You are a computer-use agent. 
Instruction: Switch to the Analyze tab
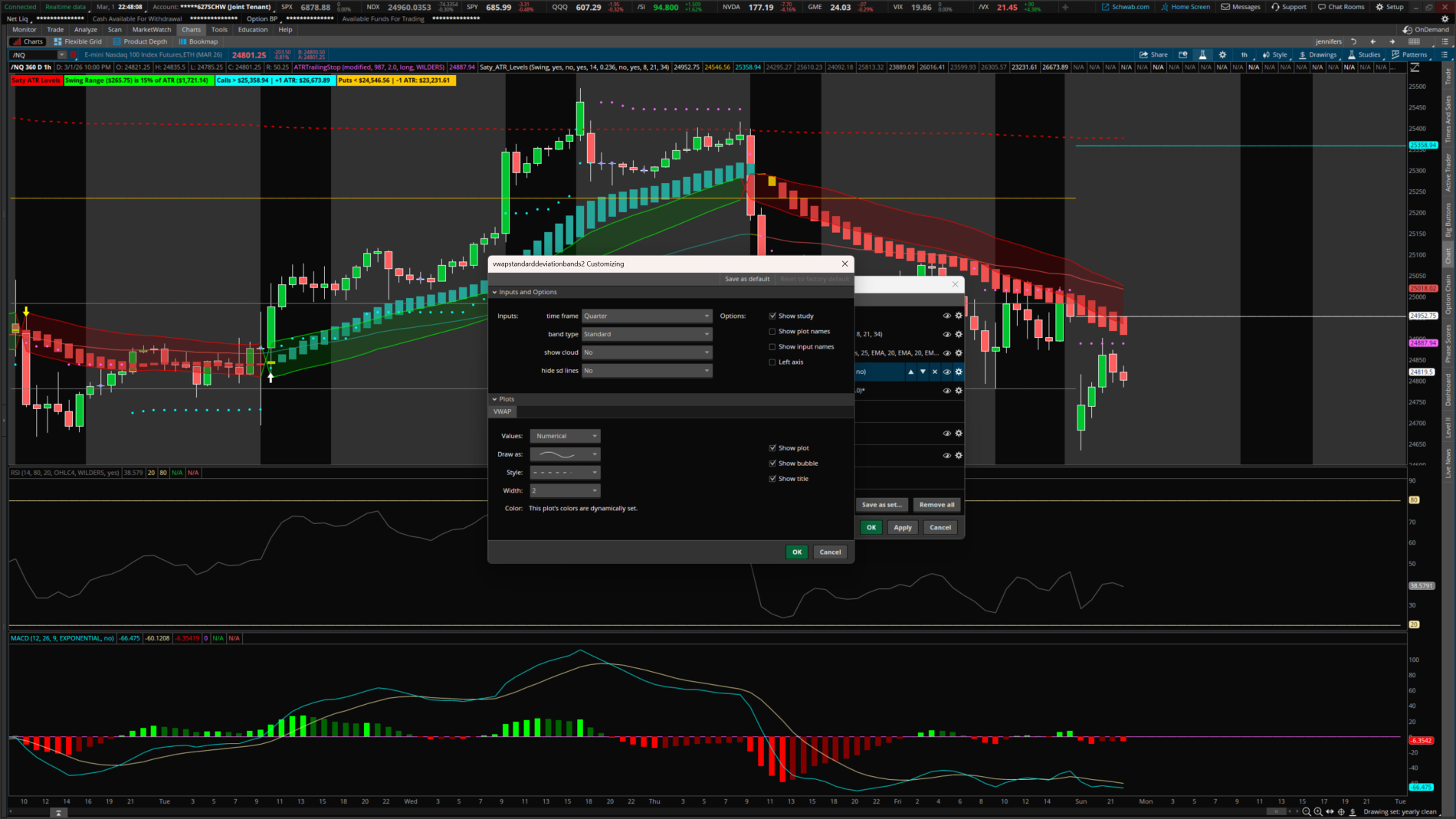86,30
